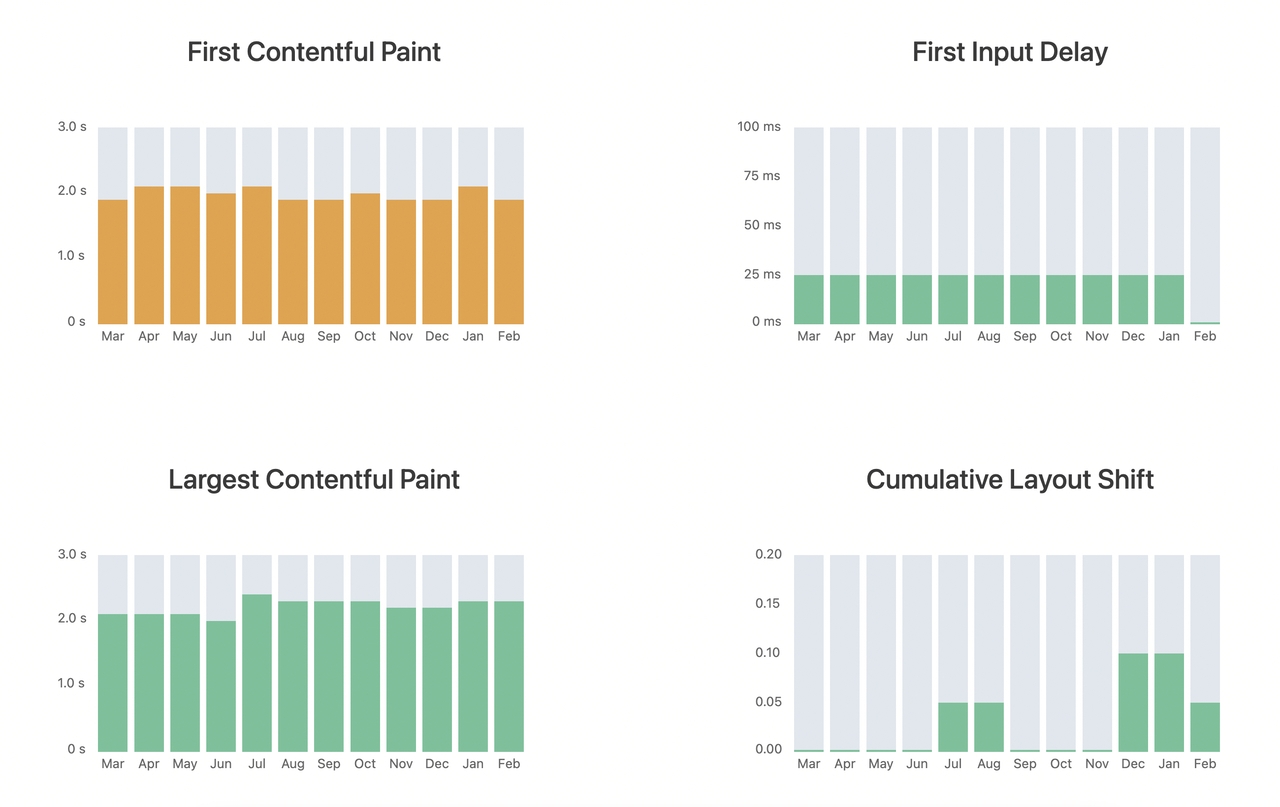Select July bar in Cumulative Layout Shift chart
This screenshot has width=1280, height=807.
pyautogui.click(x=953, y=727)
